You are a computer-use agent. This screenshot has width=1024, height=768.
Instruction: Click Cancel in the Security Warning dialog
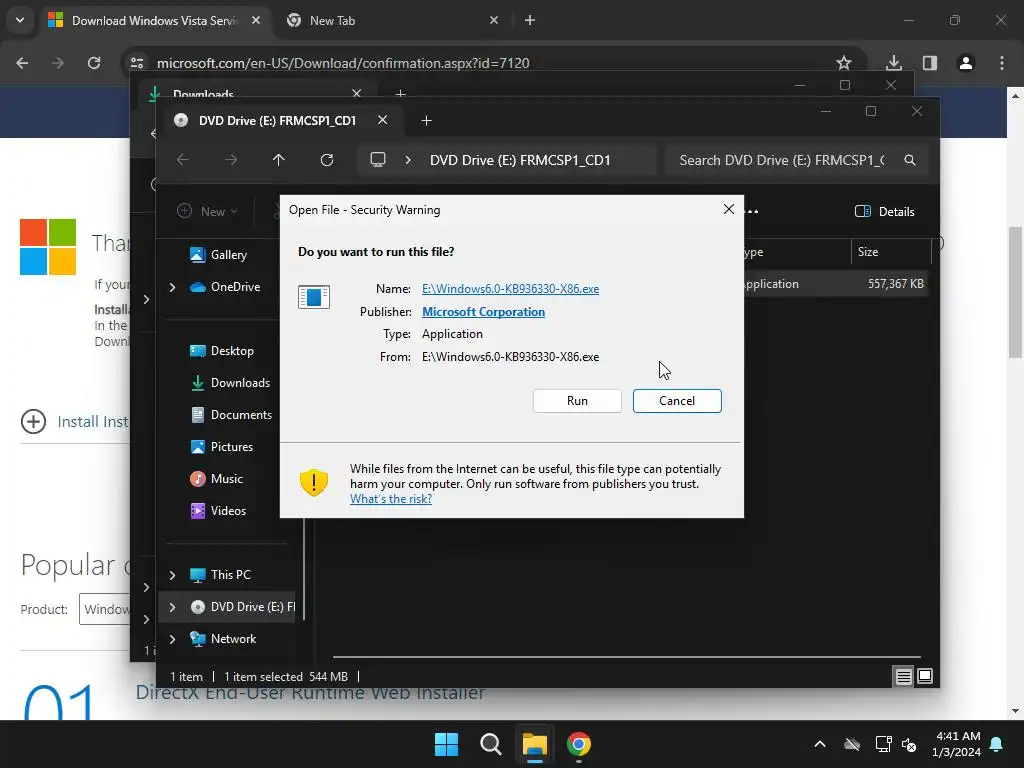click(x=677, y=401)
